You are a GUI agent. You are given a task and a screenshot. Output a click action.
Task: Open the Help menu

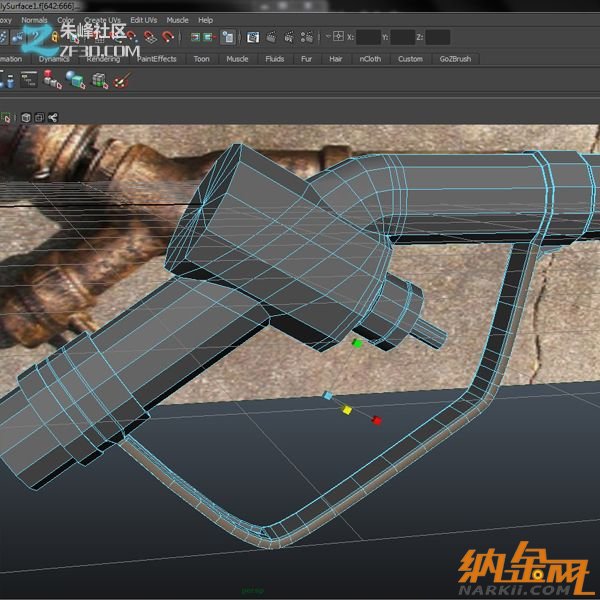click(x=205, y=20)
